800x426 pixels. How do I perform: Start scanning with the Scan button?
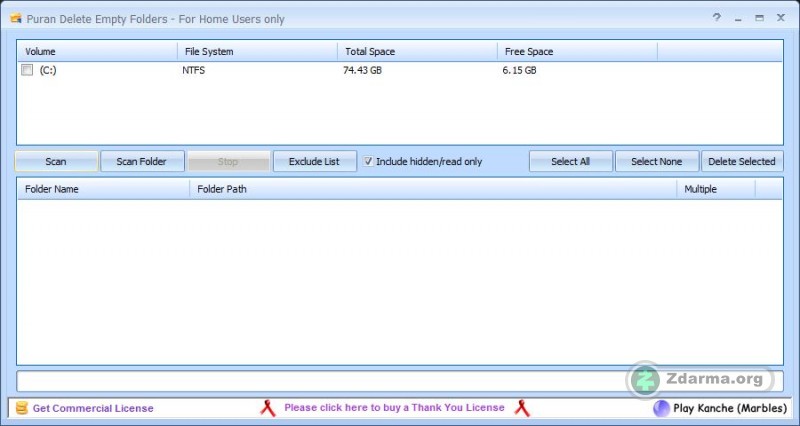(x=56, y=161)
